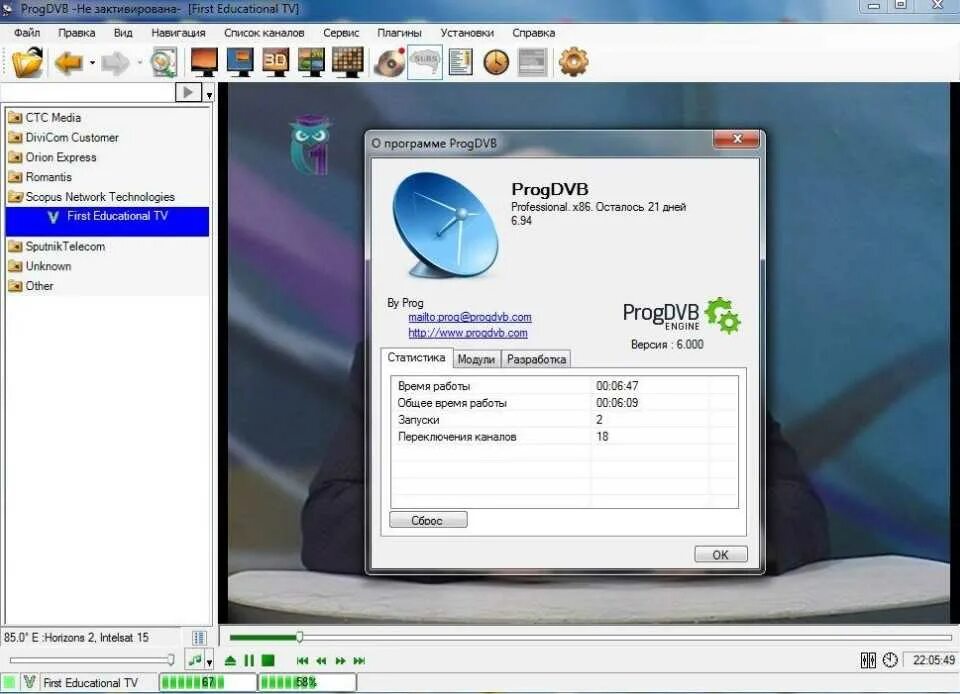Open the Справка menu
Viewport: 960px width, 694px height.
(533, 33)
